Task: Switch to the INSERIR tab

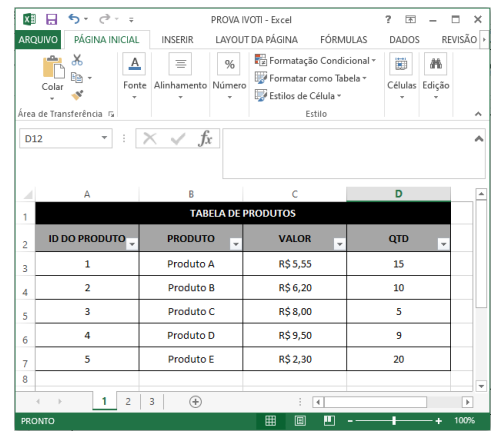Action: [x=177, y=40]
